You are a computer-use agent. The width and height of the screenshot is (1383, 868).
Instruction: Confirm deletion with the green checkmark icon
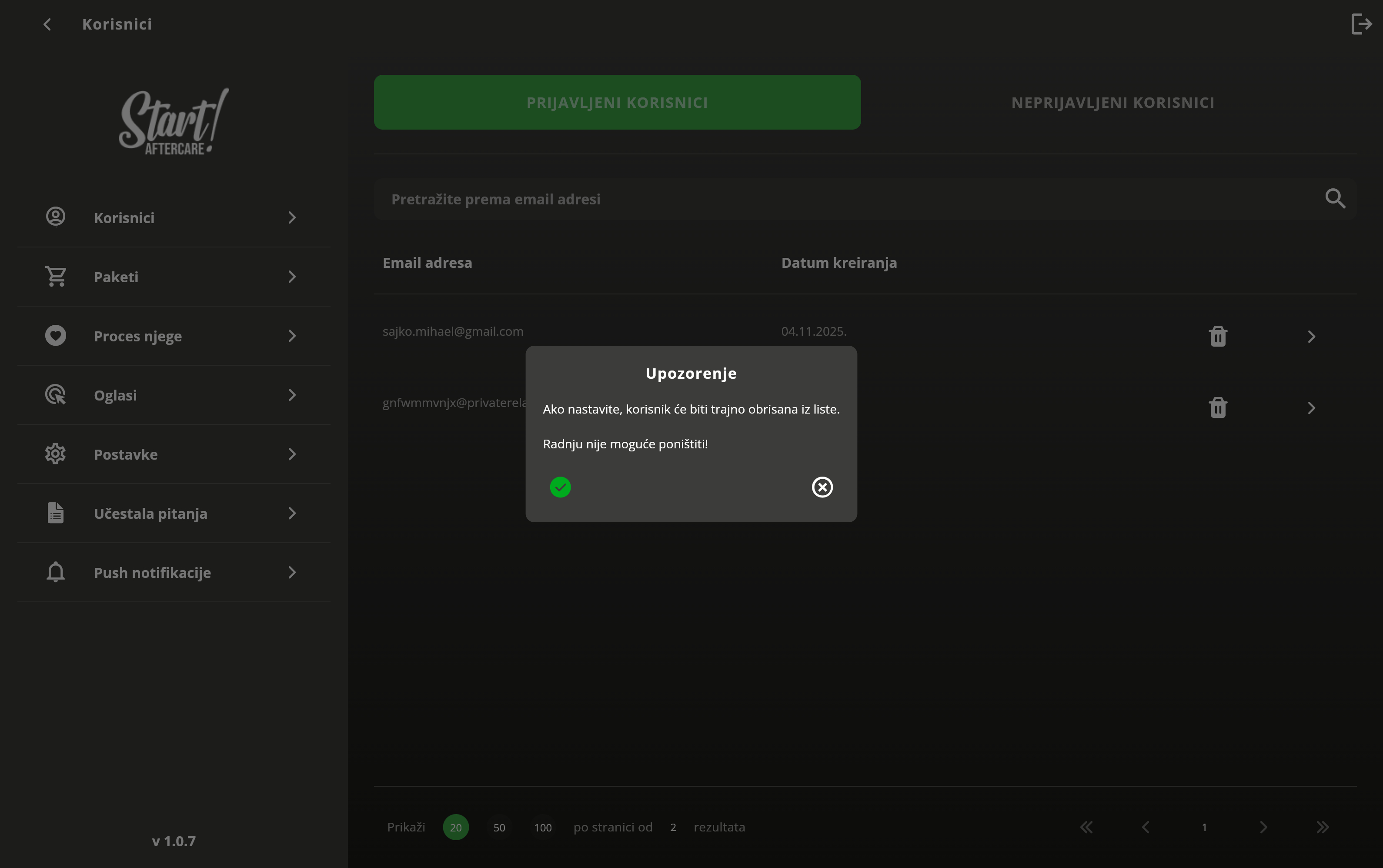560,487
